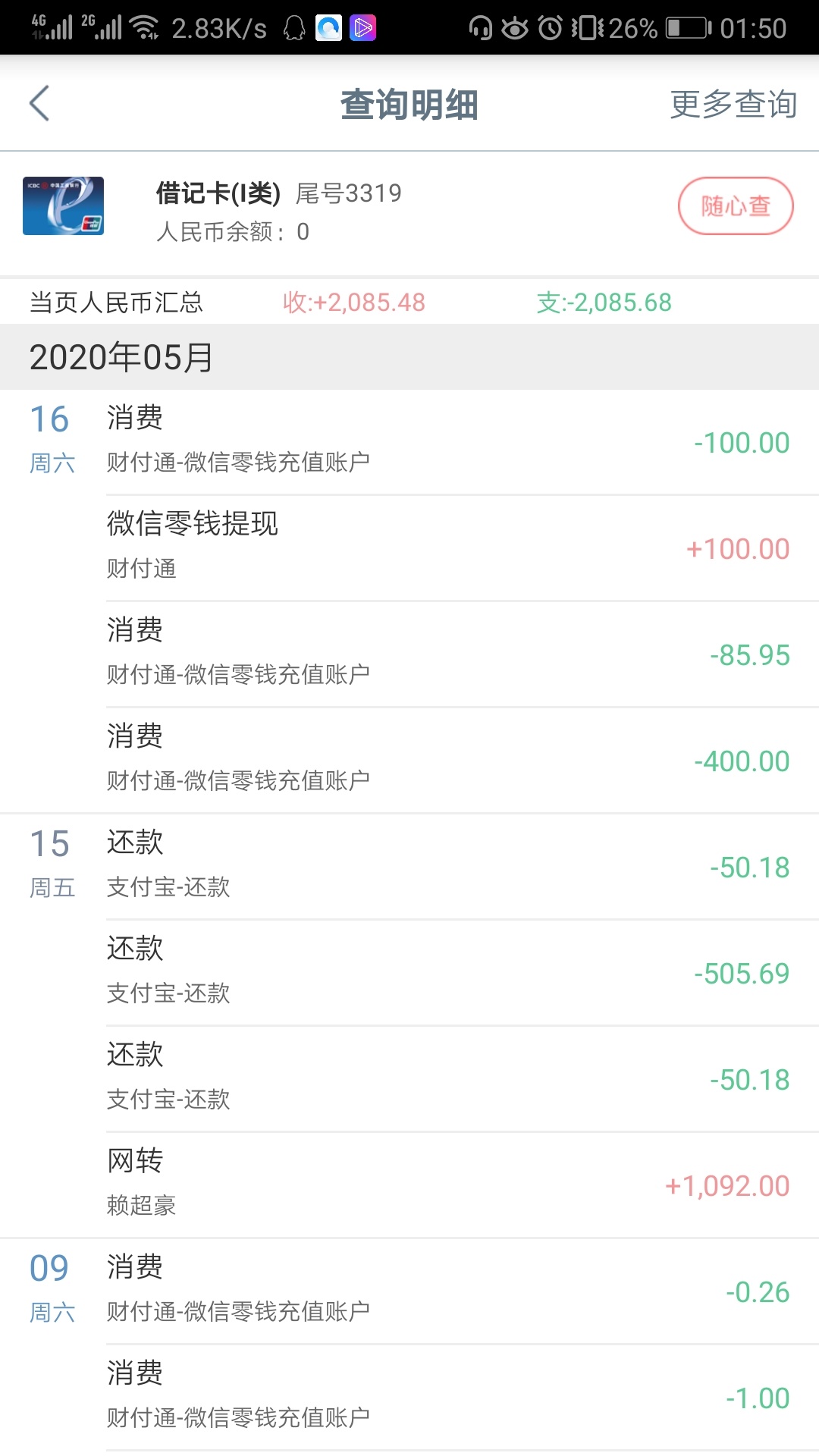
Task: Tap the alarm clock status icon
Action: point(551,28)
